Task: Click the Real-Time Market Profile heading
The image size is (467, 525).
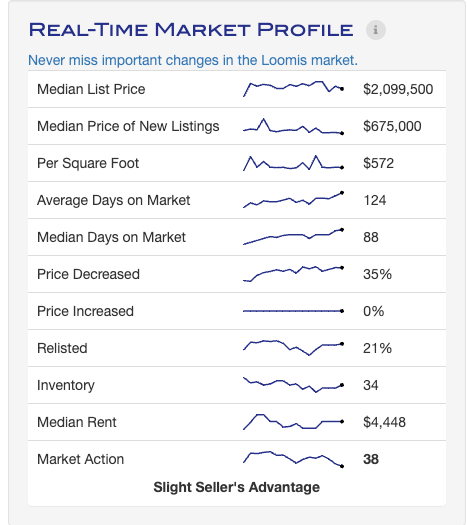Action: click(191, 30)
